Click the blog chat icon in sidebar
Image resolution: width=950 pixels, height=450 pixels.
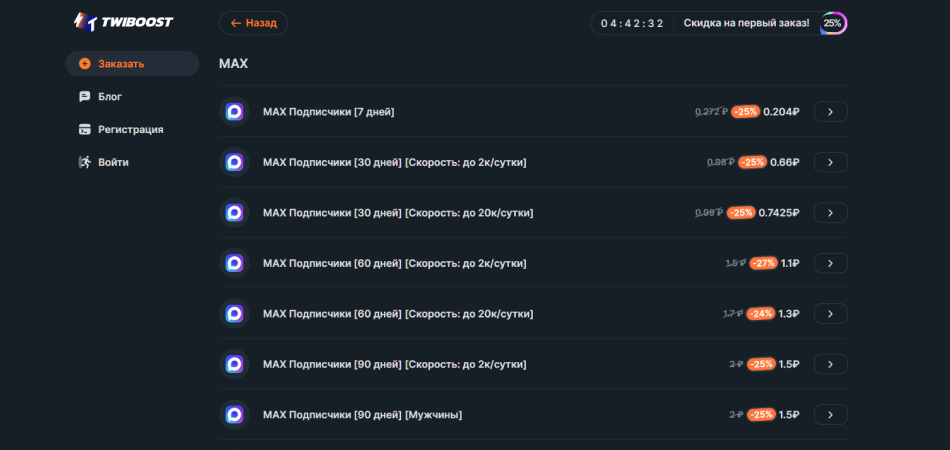pos(85,97)
